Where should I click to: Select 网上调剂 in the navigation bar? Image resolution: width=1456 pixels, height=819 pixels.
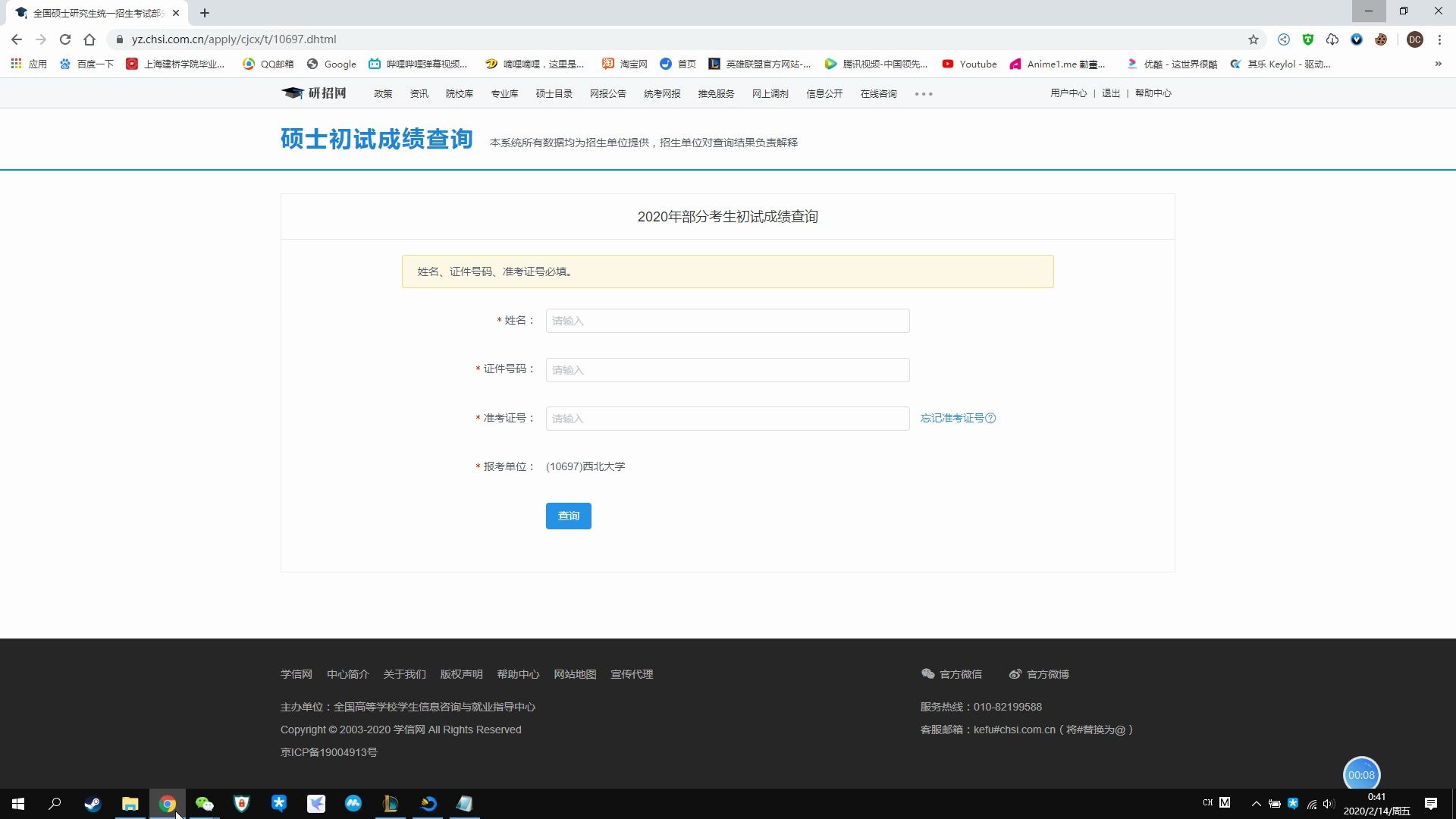[x=770, y=93]
